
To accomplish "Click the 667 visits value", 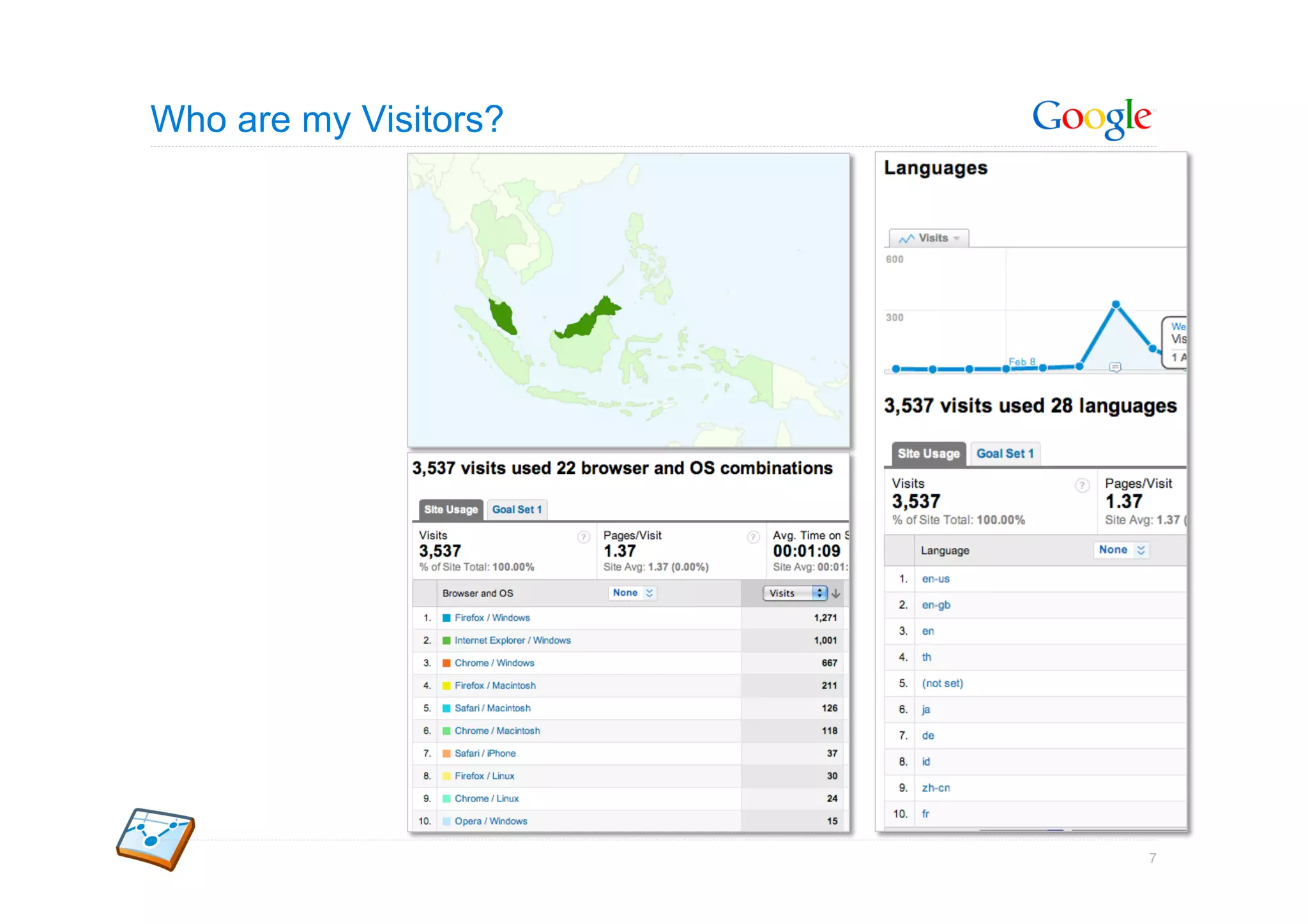I will [x=830, y=663].
